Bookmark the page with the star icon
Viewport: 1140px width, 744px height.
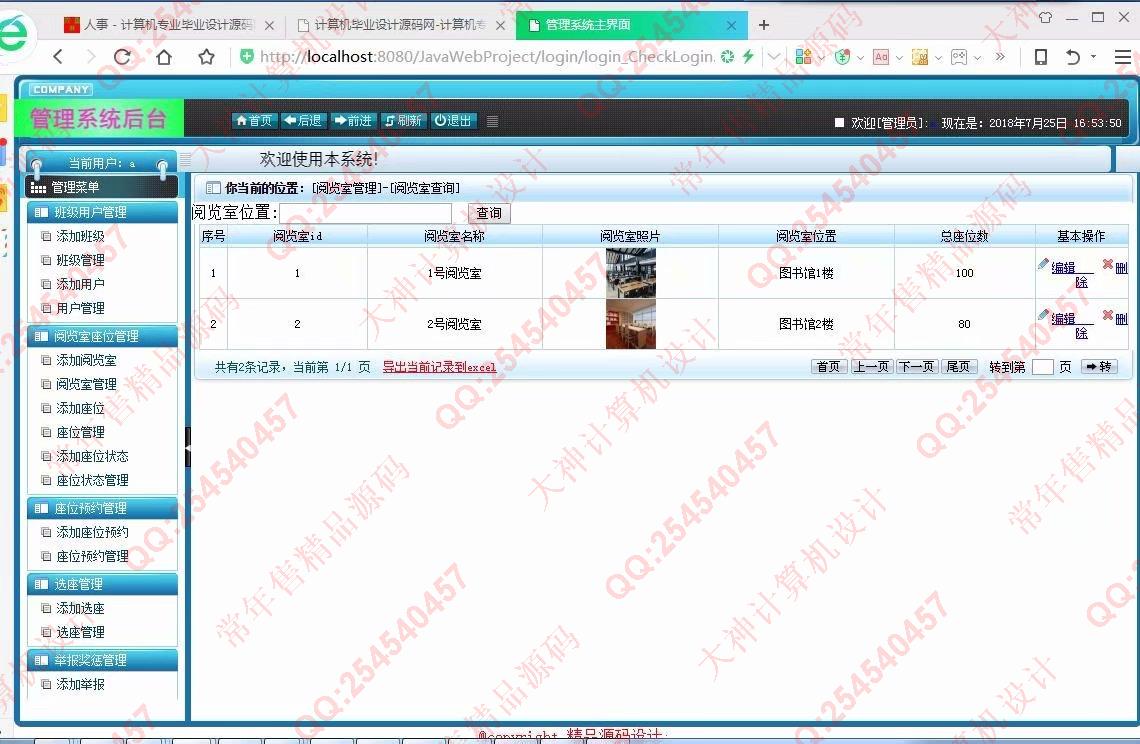(206, 56)
